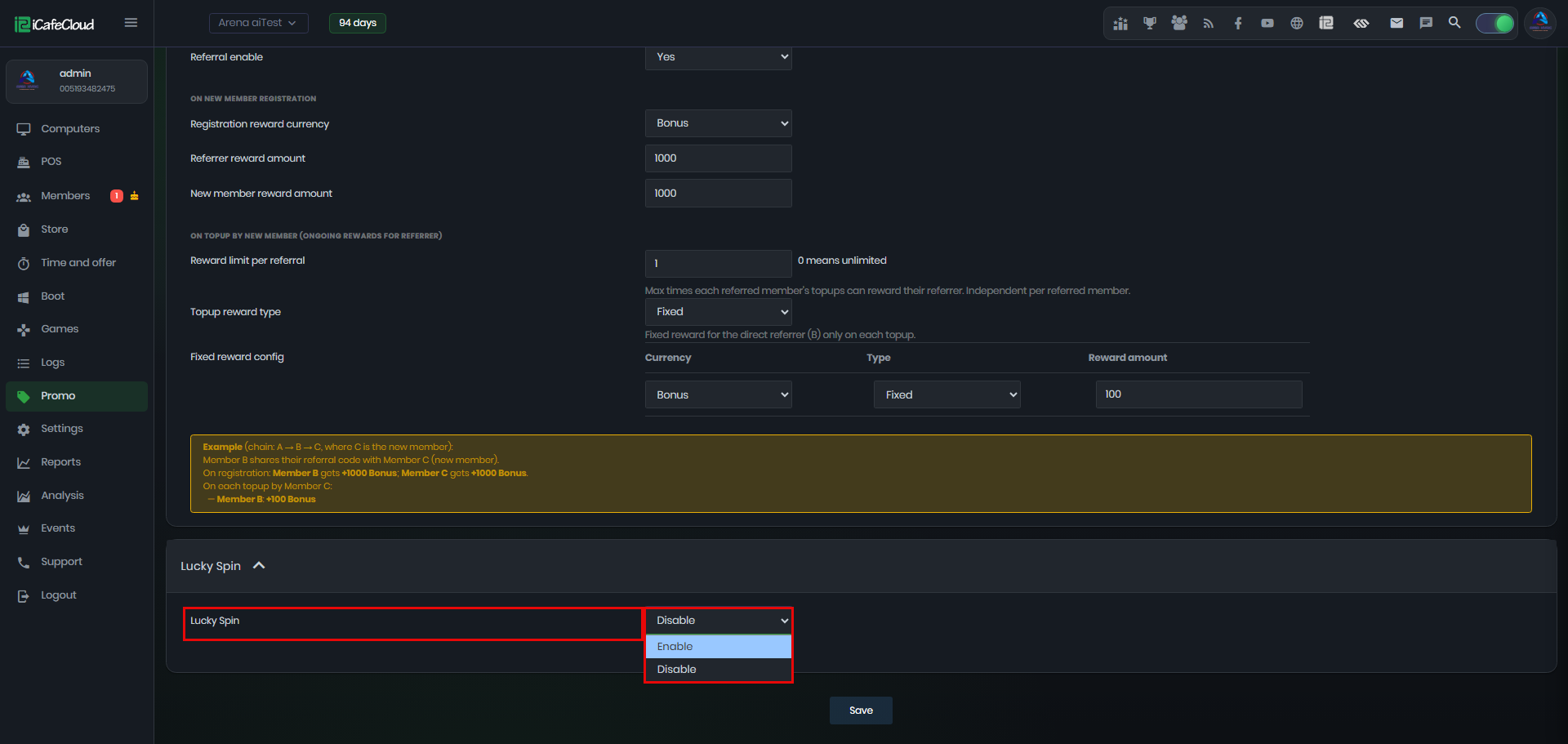Click the double-chevron stacked logo icon
This screenshot has height=744, width=1568.
[x=1361, y=24]
